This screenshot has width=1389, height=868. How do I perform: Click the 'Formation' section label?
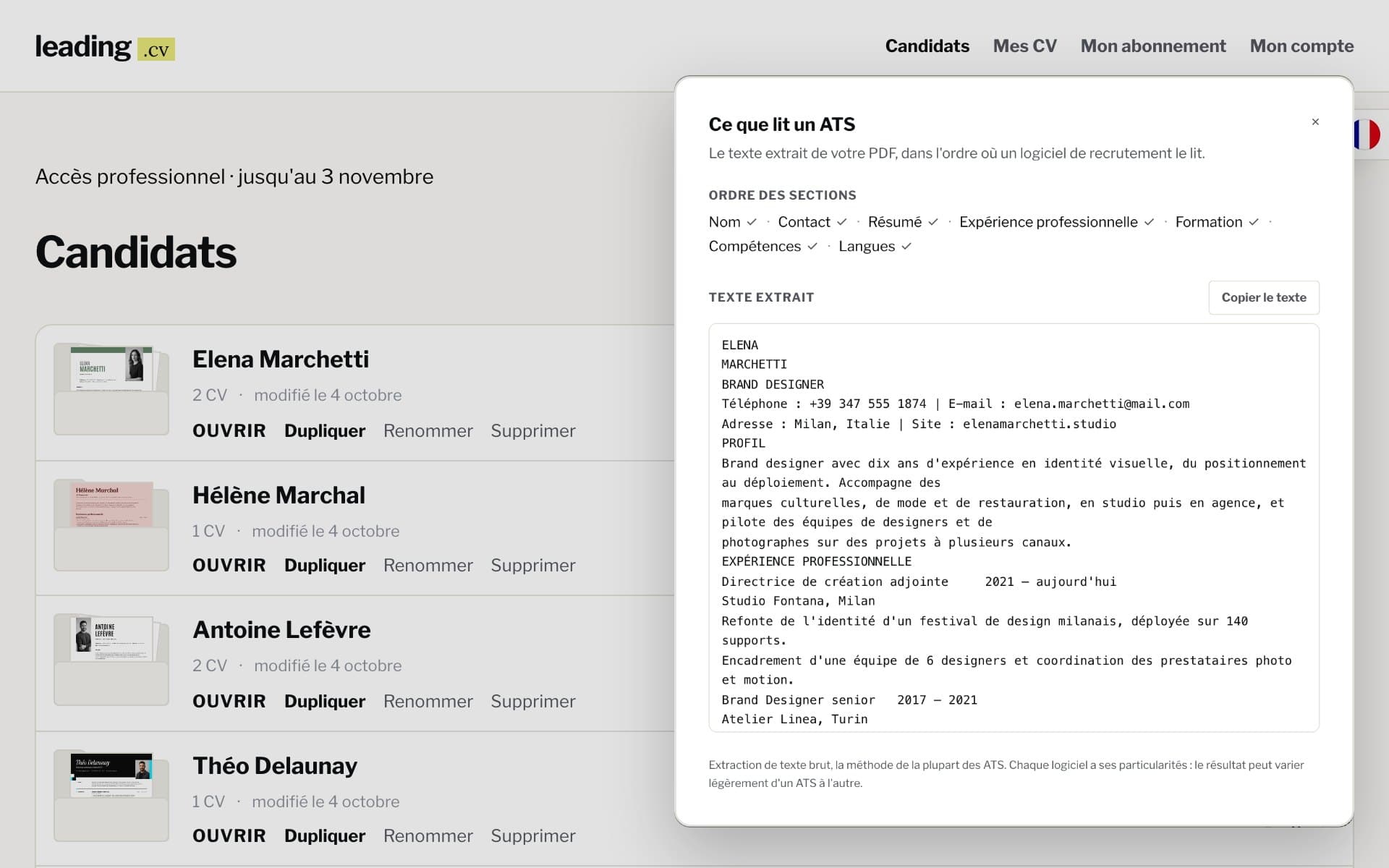1208,222
